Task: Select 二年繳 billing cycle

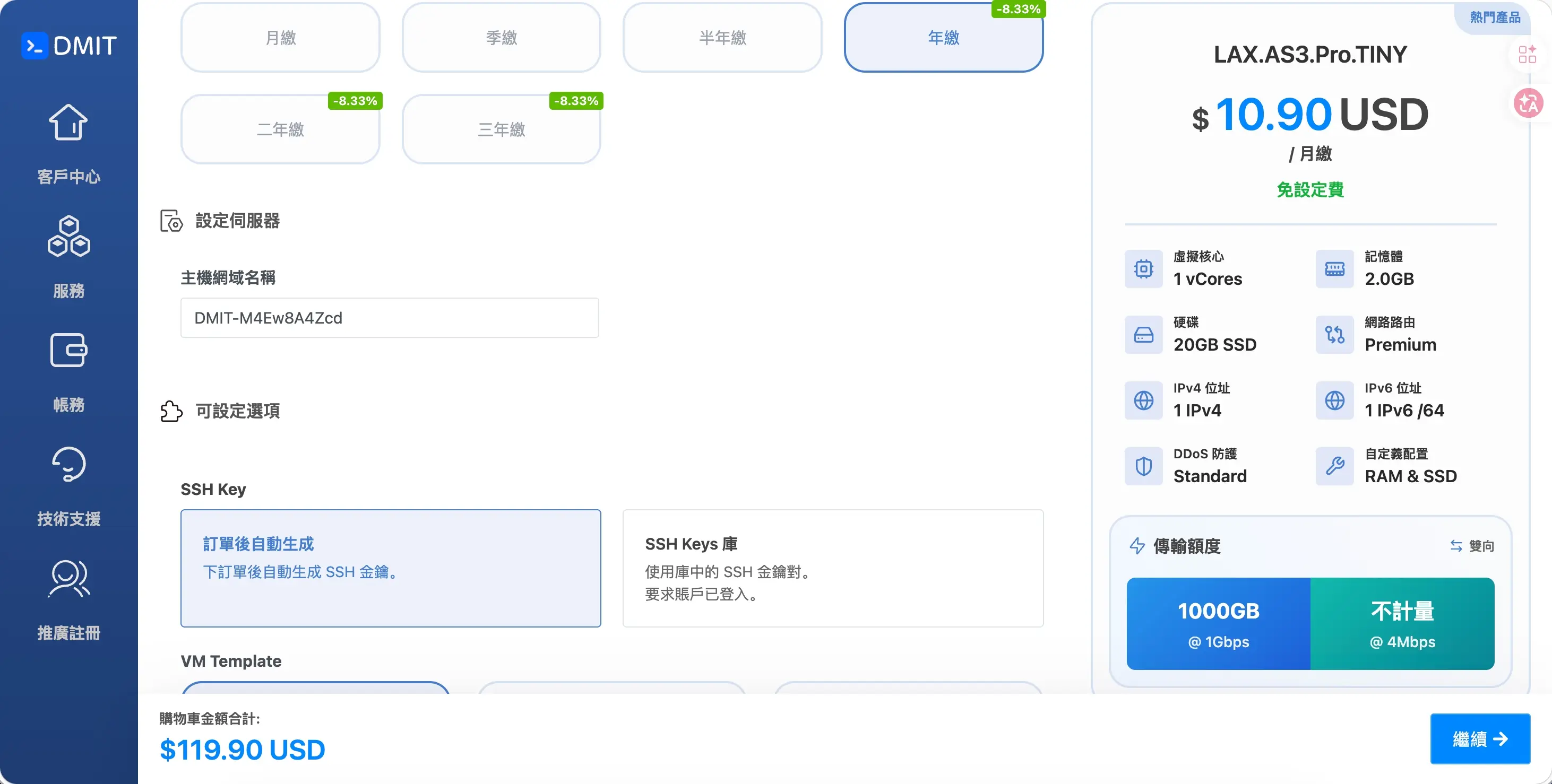Action: tap(280, 129)
